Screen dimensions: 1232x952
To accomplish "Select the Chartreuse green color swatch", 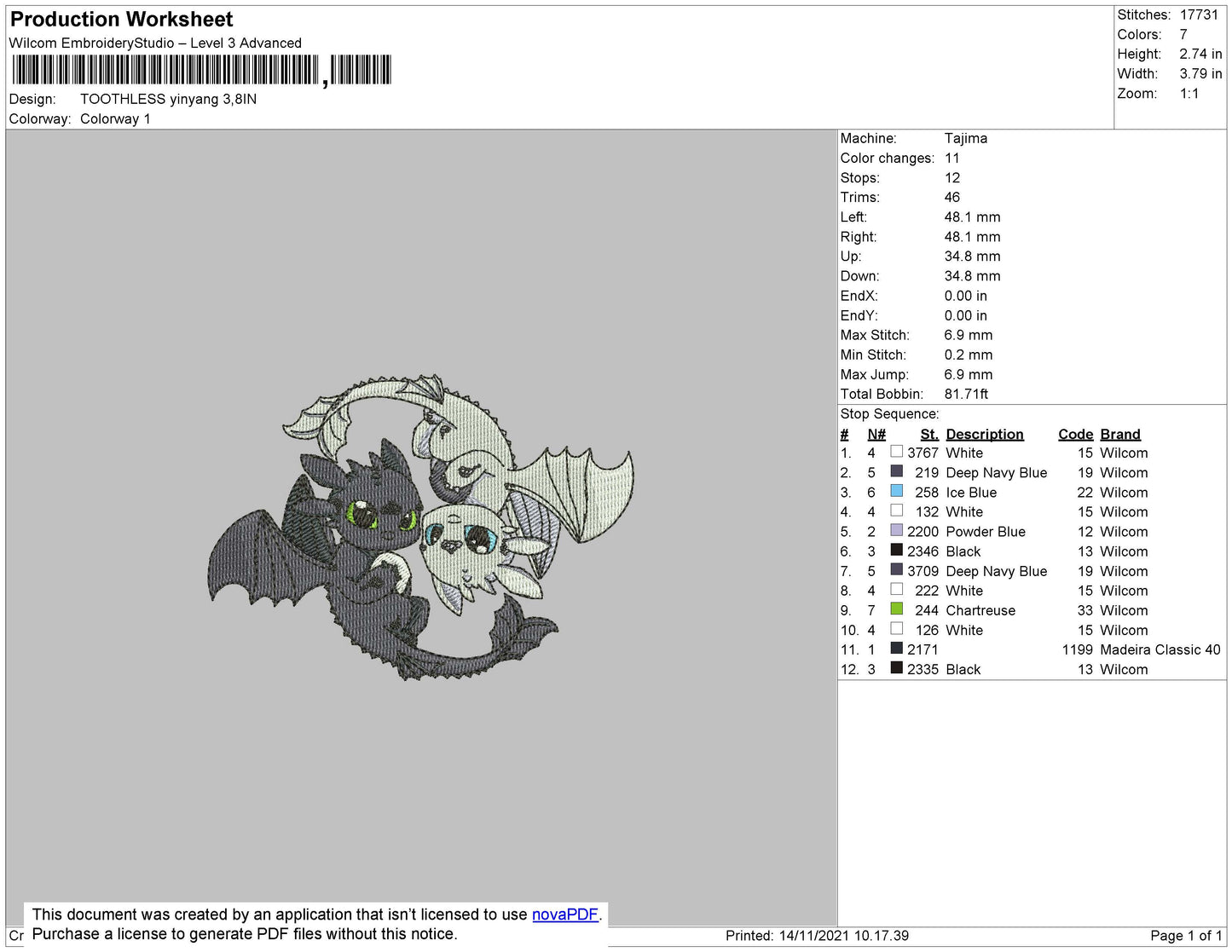I will pyautogui.click(x=896, y=609).
